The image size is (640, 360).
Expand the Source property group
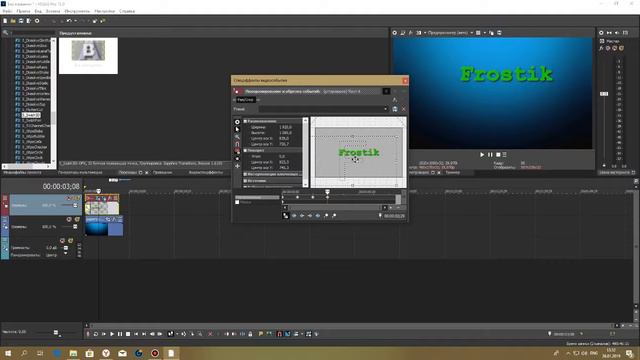245,180
